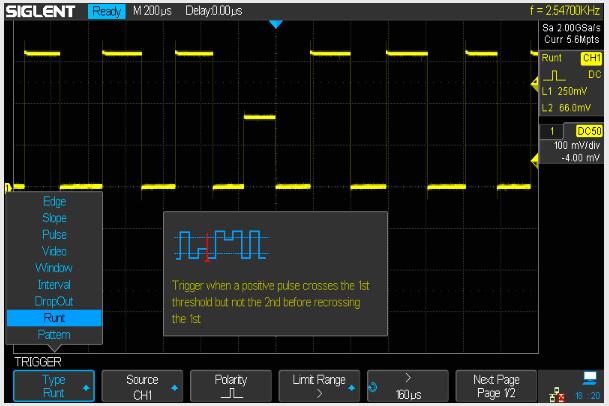Click the positive pulse icon on the Polarity softkey
This screenshot has width=609, height=406.
point(230,395)
